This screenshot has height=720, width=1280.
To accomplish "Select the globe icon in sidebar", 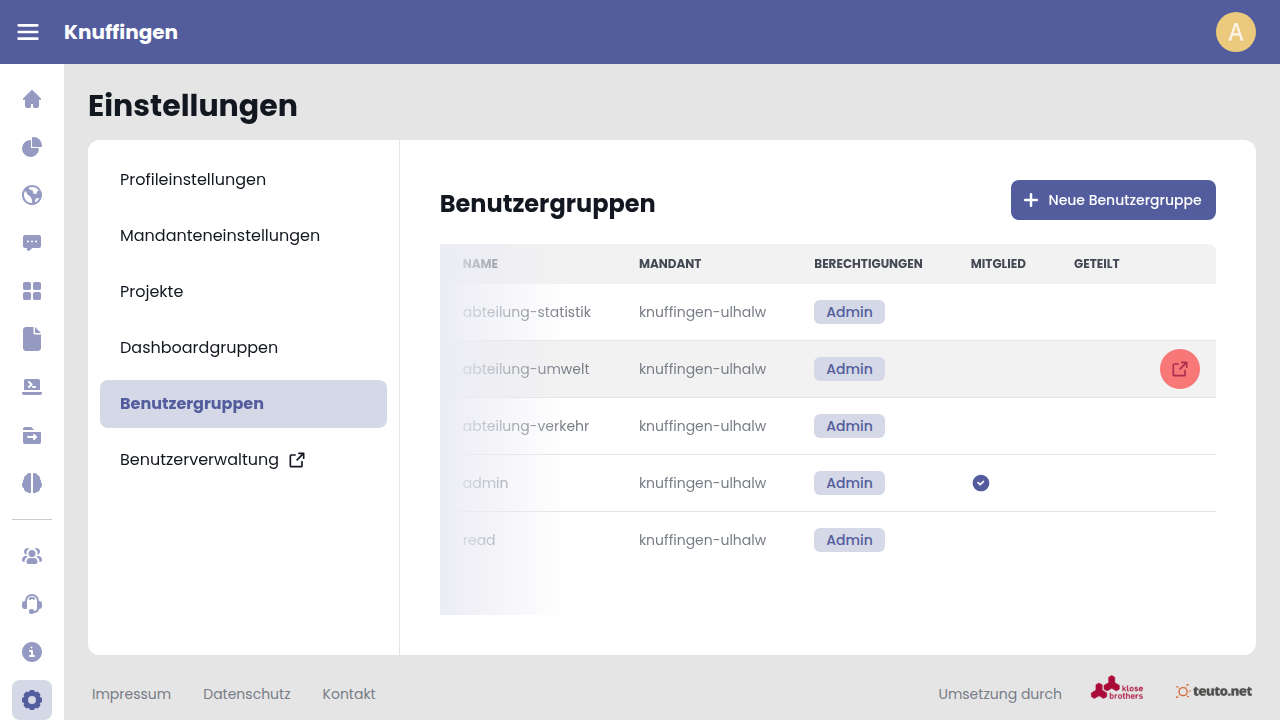I will [32, 195].
